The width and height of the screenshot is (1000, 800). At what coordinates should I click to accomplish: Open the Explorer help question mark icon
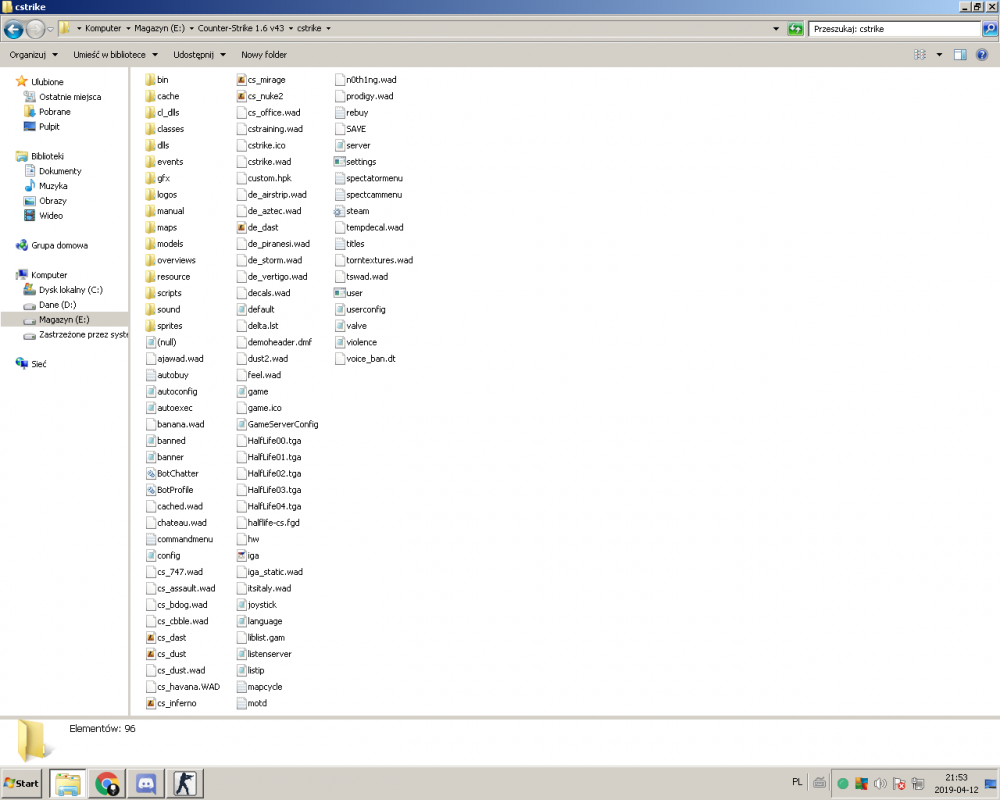pos(982,54)
